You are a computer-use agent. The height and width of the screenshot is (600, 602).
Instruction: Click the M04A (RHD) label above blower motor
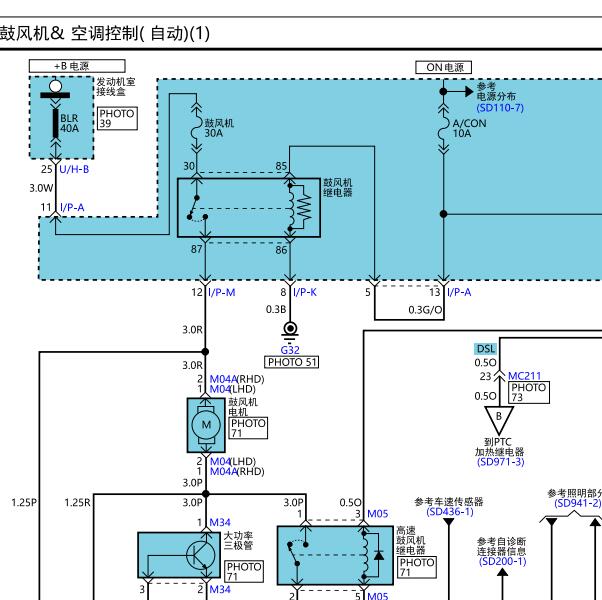(237, 379)
